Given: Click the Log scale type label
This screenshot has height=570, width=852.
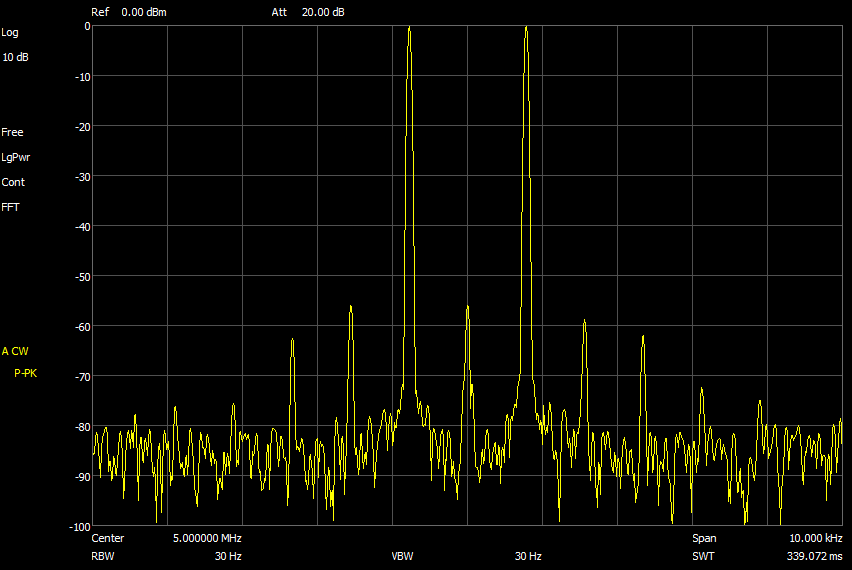Looking at the screenshot, I should (10, 32).
